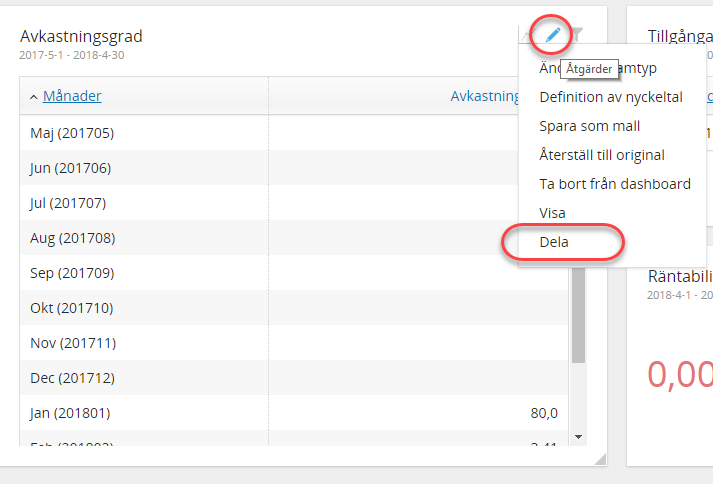Viewport: 713px width, 484px height.
Task: Select Dela from the actions menu
Action: tap(553, 241)
